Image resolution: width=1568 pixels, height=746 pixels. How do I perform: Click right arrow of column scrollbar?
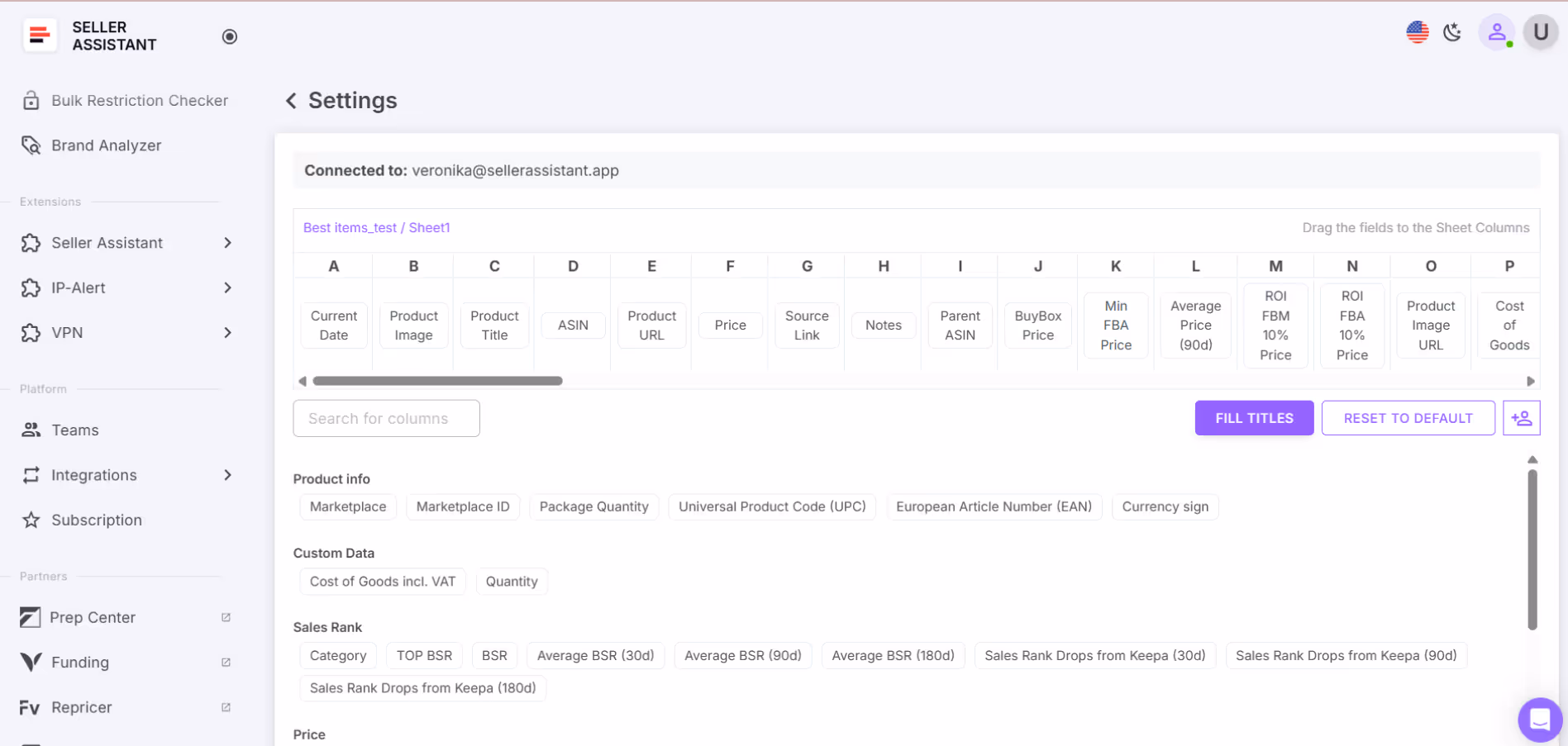1530,381
